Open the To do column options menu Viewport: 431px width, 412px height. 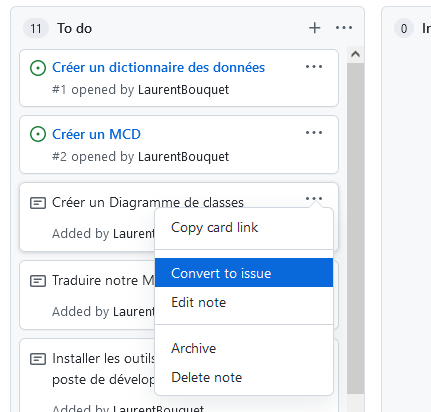[344, 28]
